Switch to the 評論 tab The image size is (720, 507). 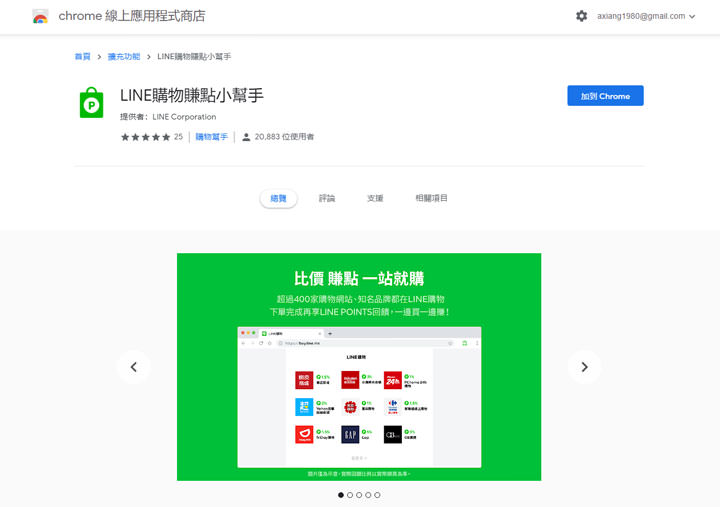[327, 198]
